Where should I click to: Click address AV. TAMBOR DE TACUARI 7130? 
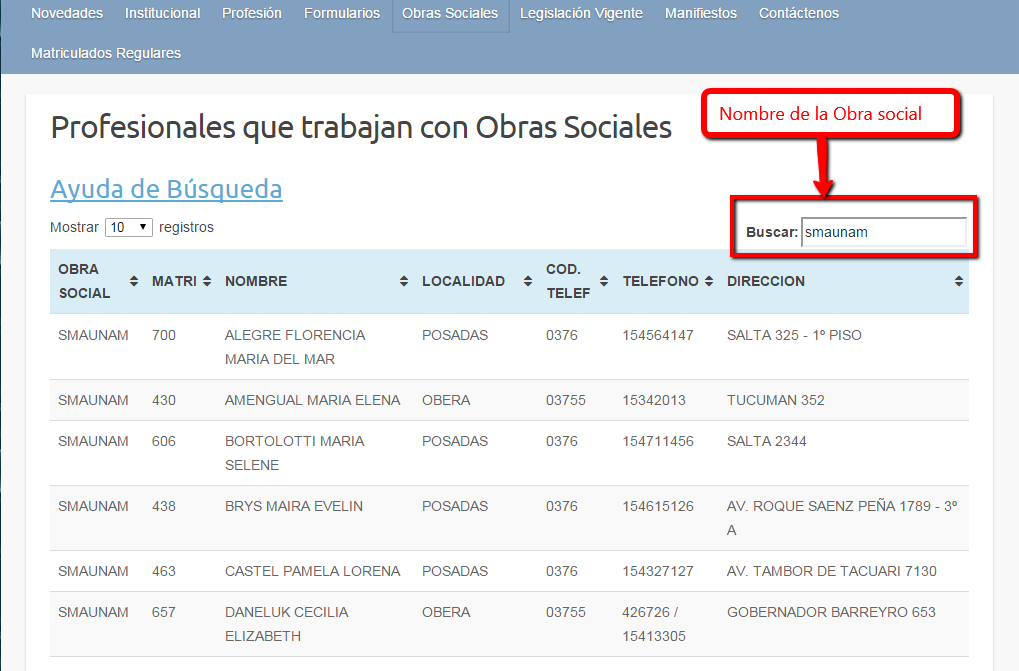tap(832, 571)
